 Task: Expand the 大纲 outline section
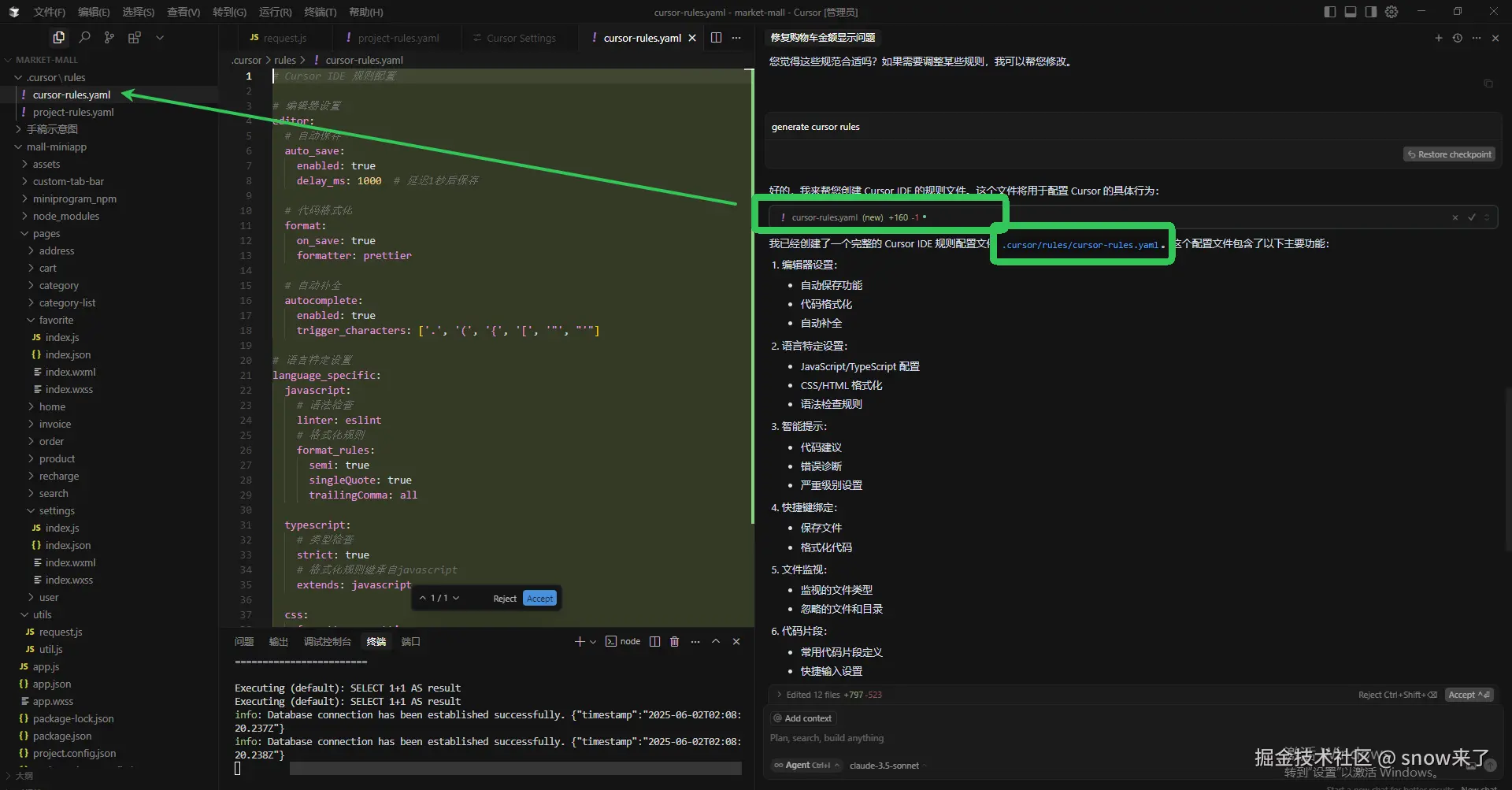[x=24, y=776]
